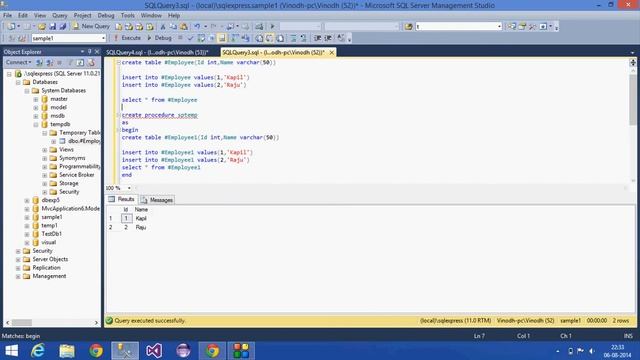Click the Cut scissors icon
This screenshot has width=640, height=360.
pyautogui.click(x=163, y=26)
